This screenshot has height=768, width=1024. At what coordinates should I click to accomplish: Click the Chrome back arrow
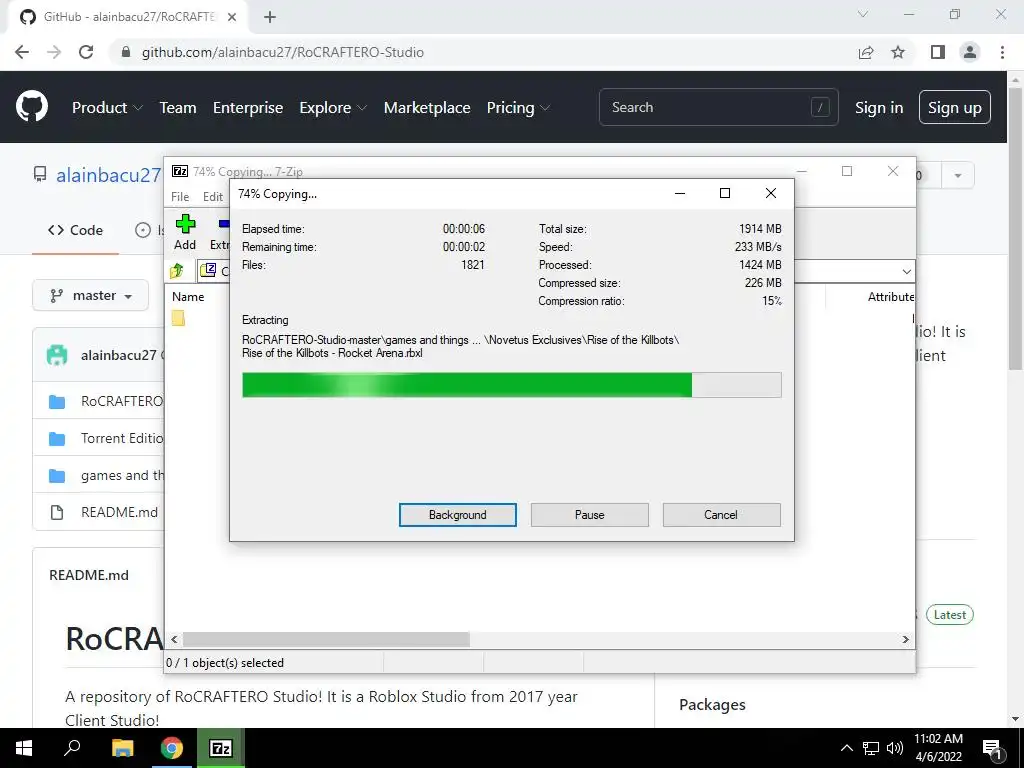point(22,52)
